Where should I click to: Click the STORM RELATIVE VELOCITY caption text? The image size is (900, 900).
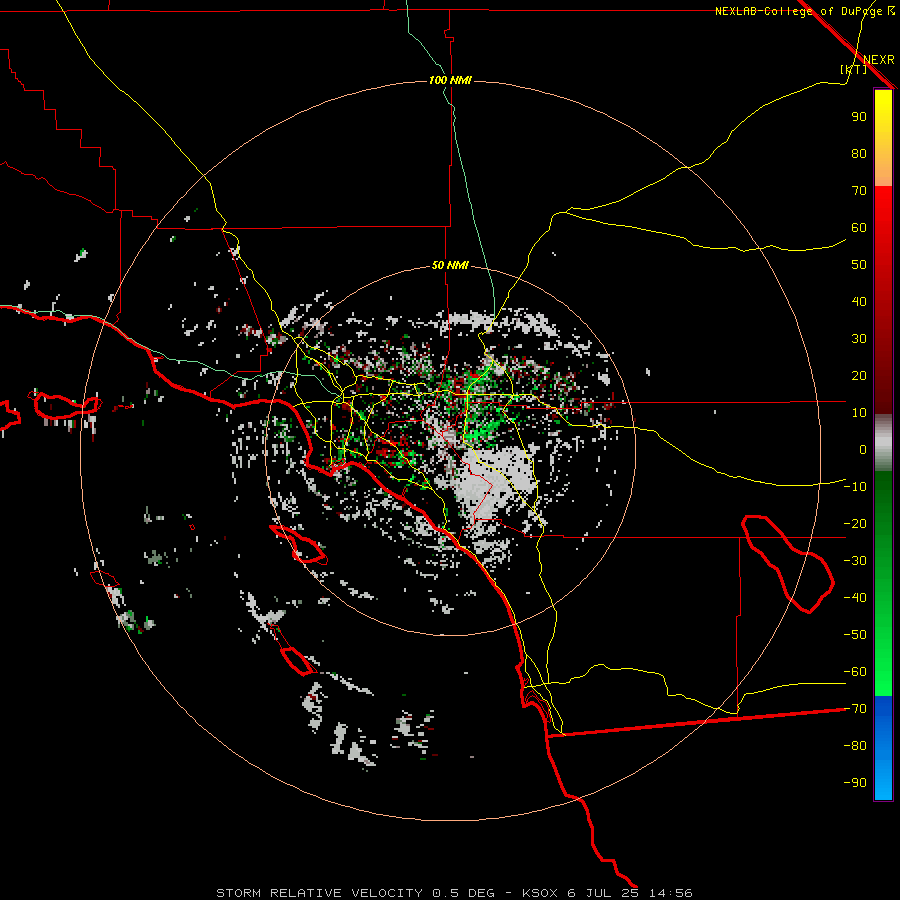tap(319, 893)
